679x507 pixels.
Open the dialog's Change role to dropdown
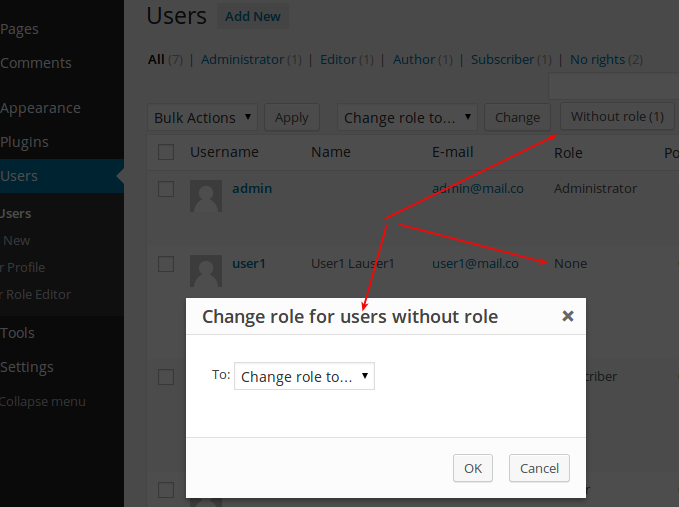pyautogui.click(x=304, y=377)
